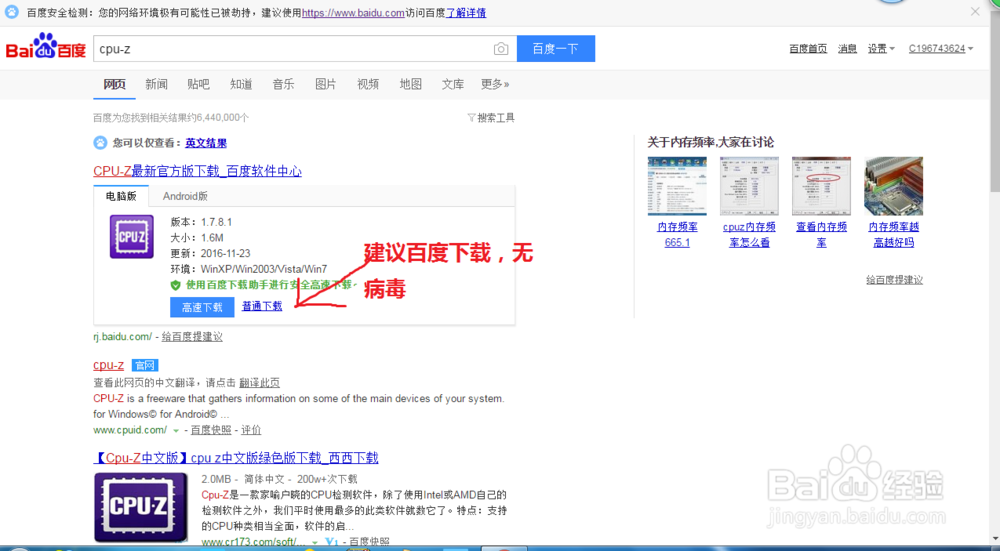Click the 普通下载 link
Screen dimensions: 1000x551
(x=262, y=306)
